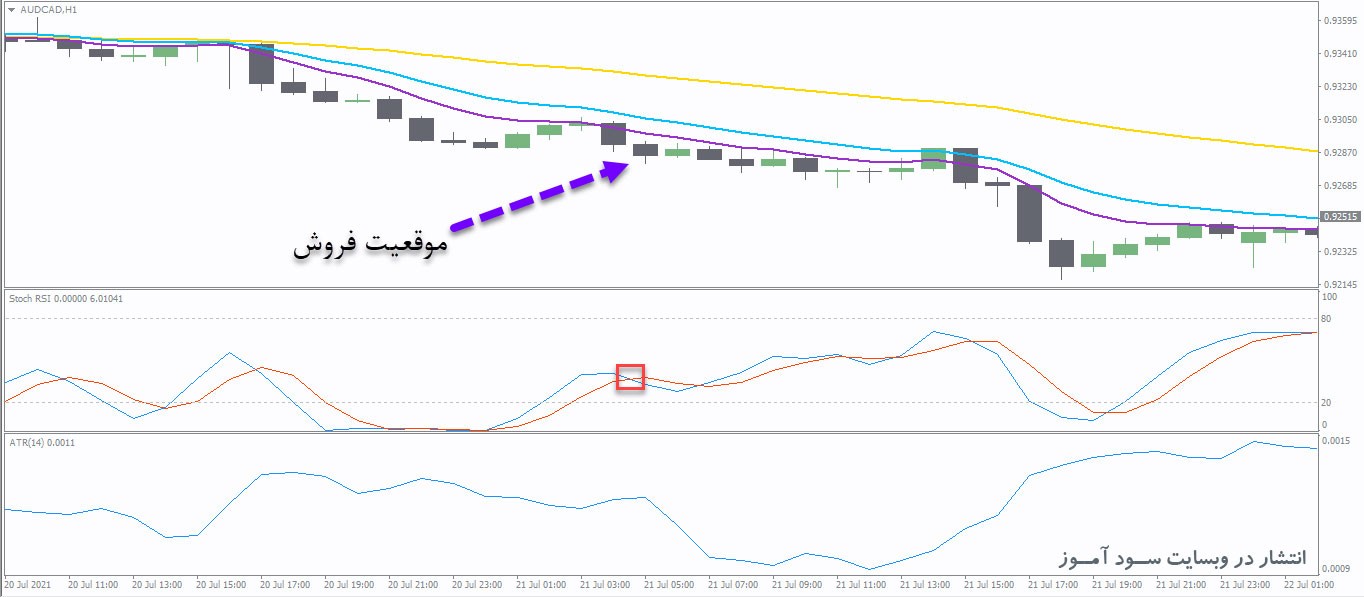Click the 21 Jul 05:00 time label
Viewport: 1364px width, 597px height.
click(669, 583)
